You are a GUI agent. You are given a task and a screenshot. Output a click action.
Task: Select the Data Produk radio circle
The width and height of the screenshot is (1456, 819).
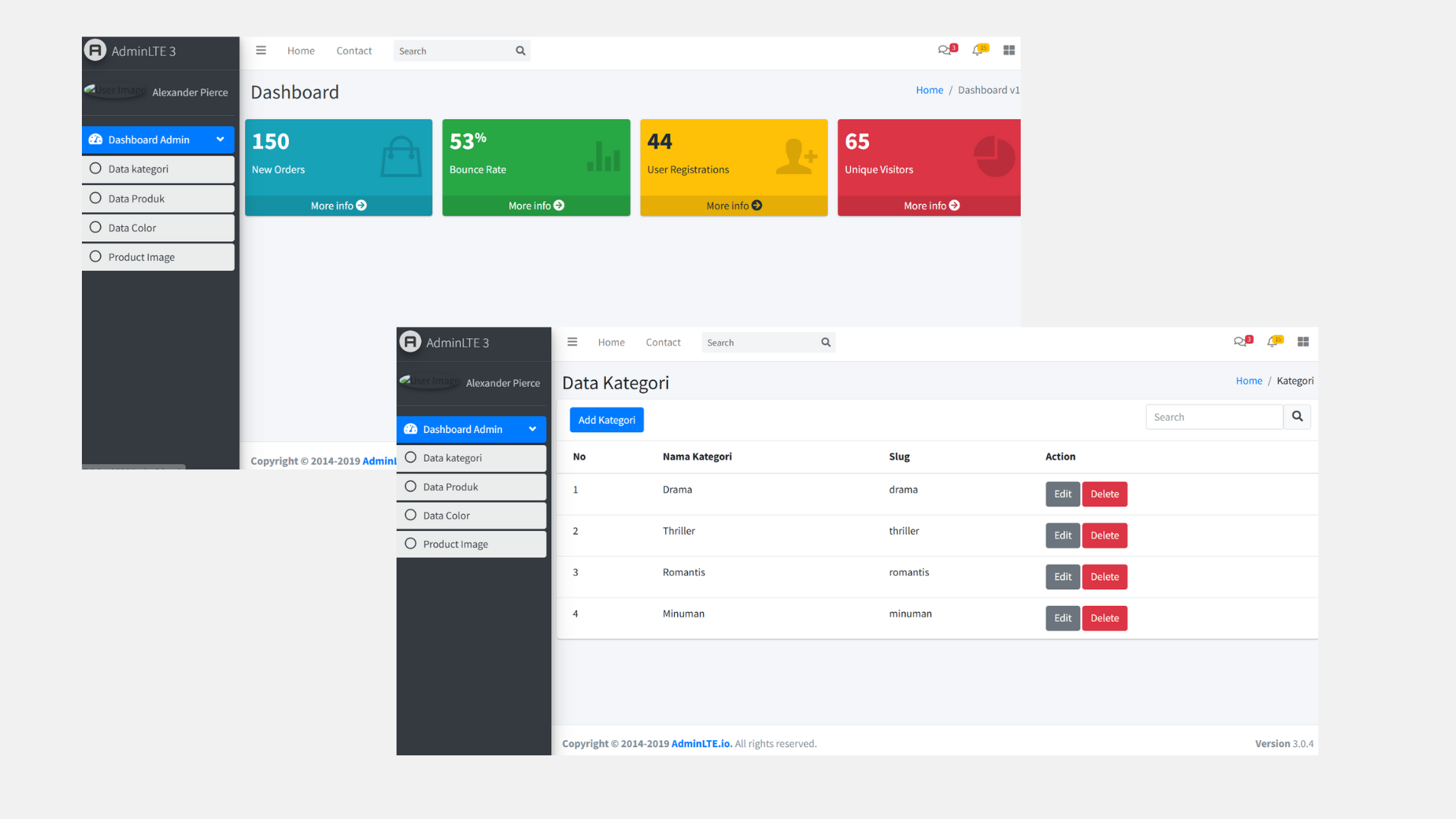[96, 199]
